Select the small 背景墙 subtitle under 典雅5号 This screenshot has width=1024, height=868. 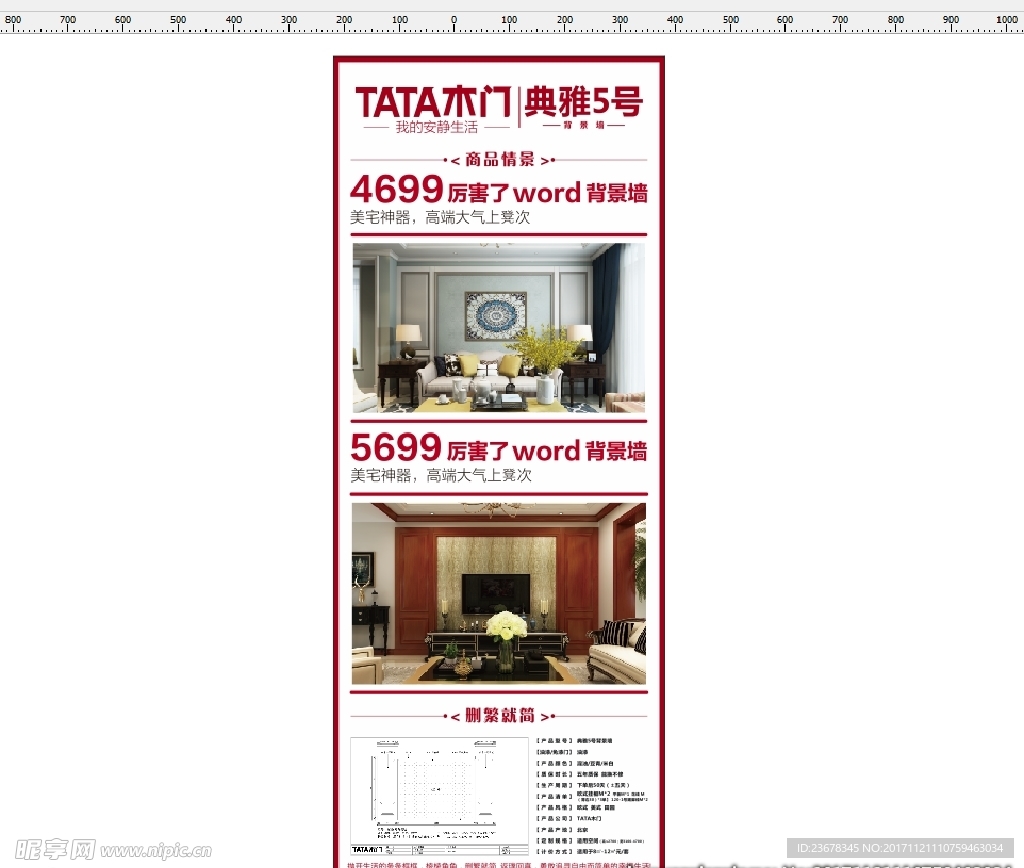pyautogui.click(x=583, y=126)
